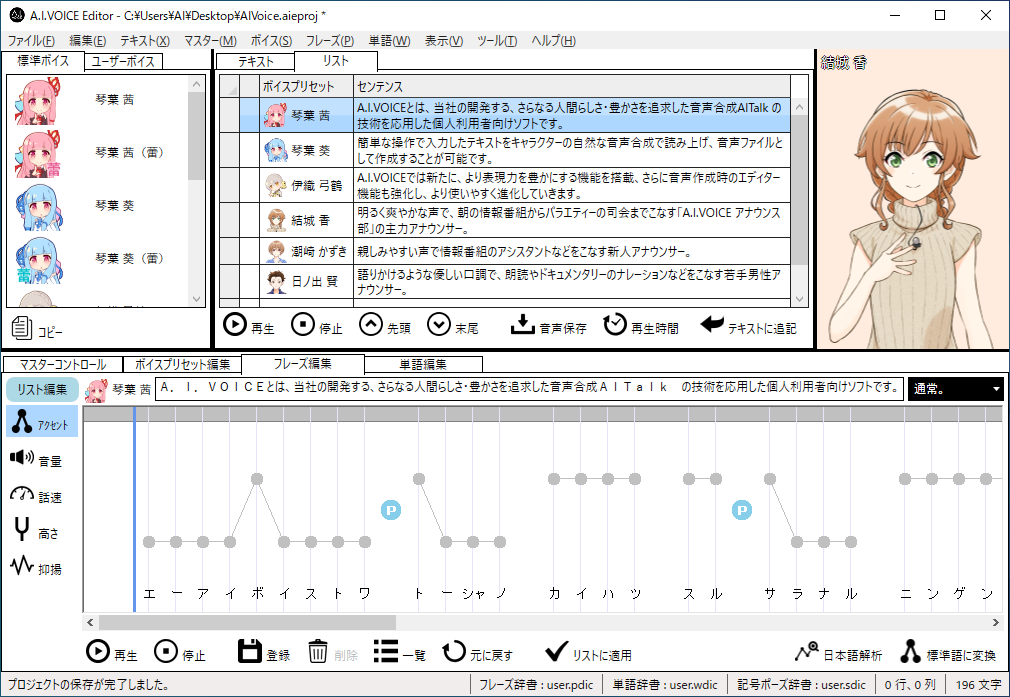Click sentence list scroll down arrow

coord(799,299)
